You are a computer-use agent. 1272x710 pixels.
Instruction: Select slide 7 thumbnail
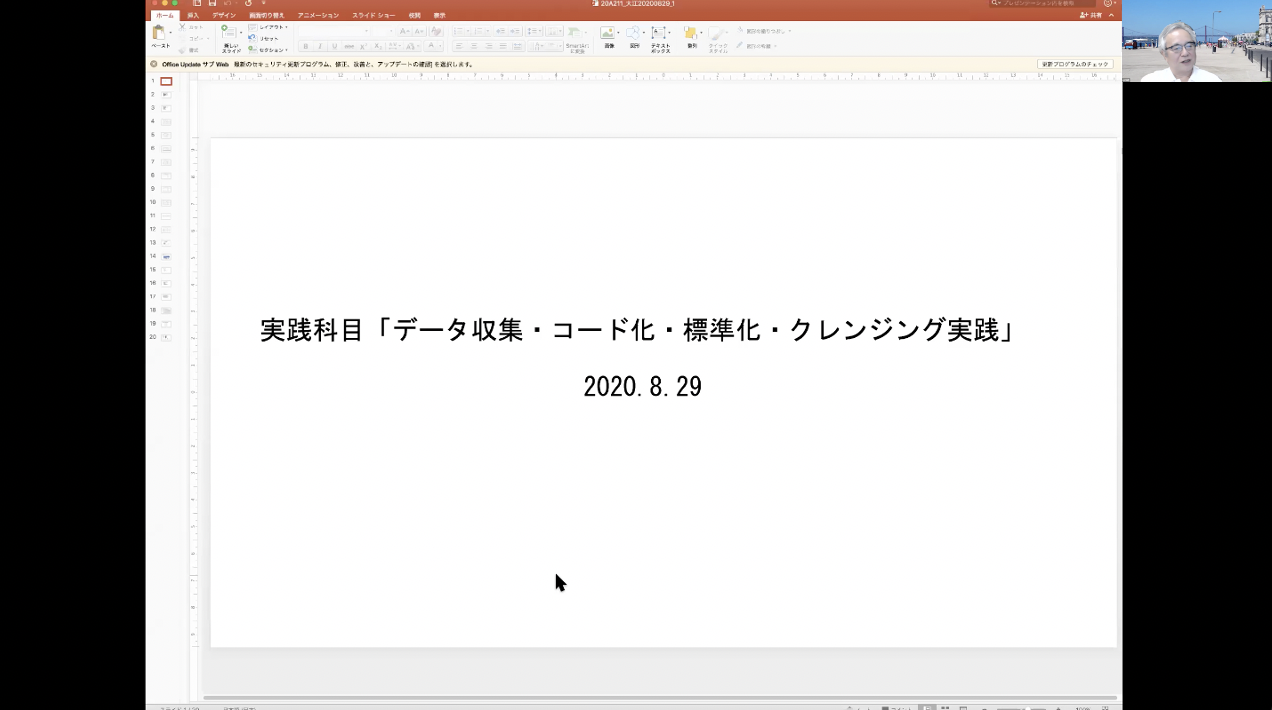click(166, 162)
